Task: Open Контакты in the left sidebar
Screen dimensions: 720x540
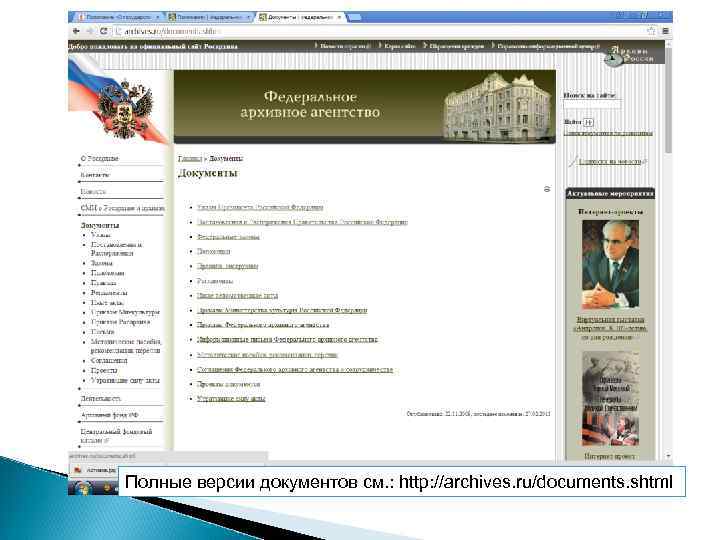Action: click(96, 175)
